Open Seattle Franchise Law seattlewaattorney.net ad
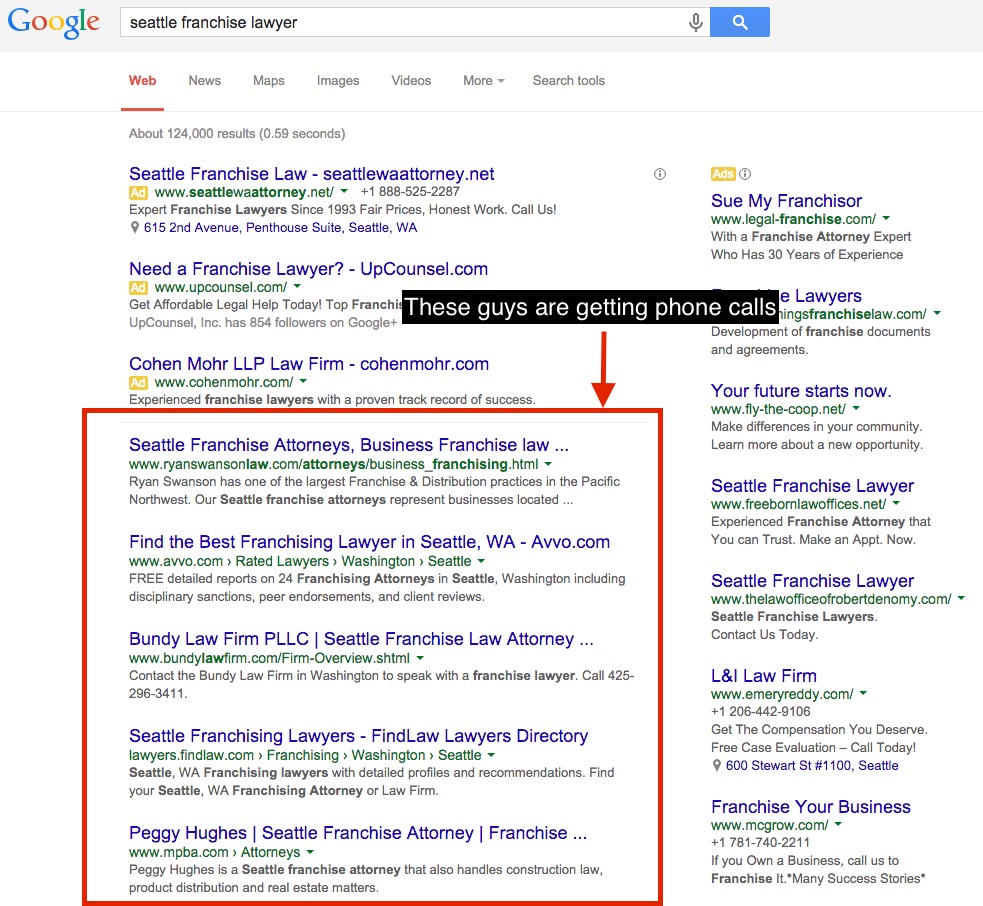This screenshot has height=906, width=983. [312, 174]
